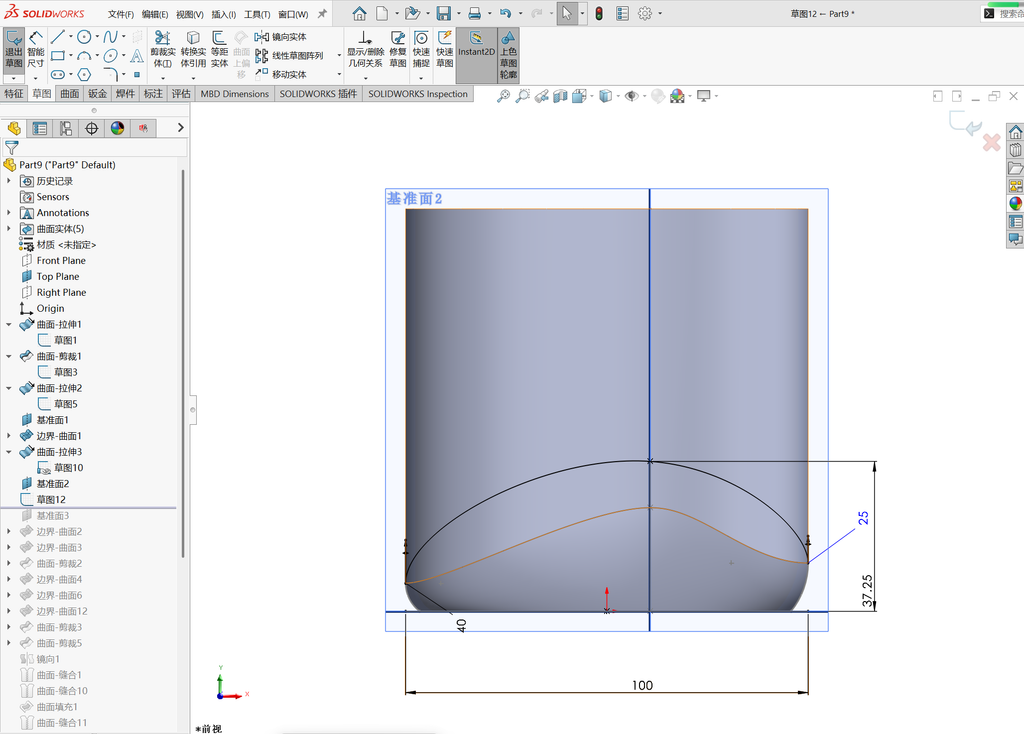Open the Options gear icon
Image resolution: width=1024 pixels, height=734 pixels.
tap(645, 13)
